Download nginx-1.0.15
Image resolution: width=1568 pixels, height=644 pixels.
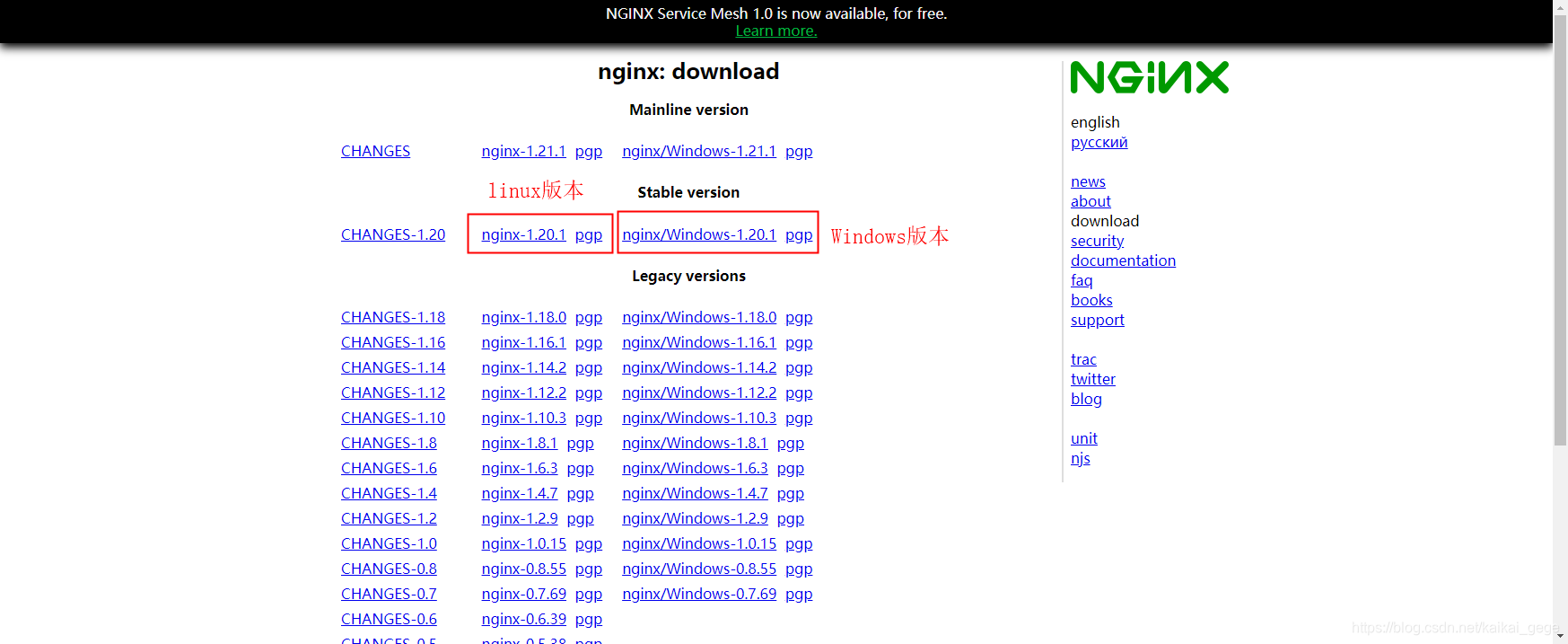[523, 543]
